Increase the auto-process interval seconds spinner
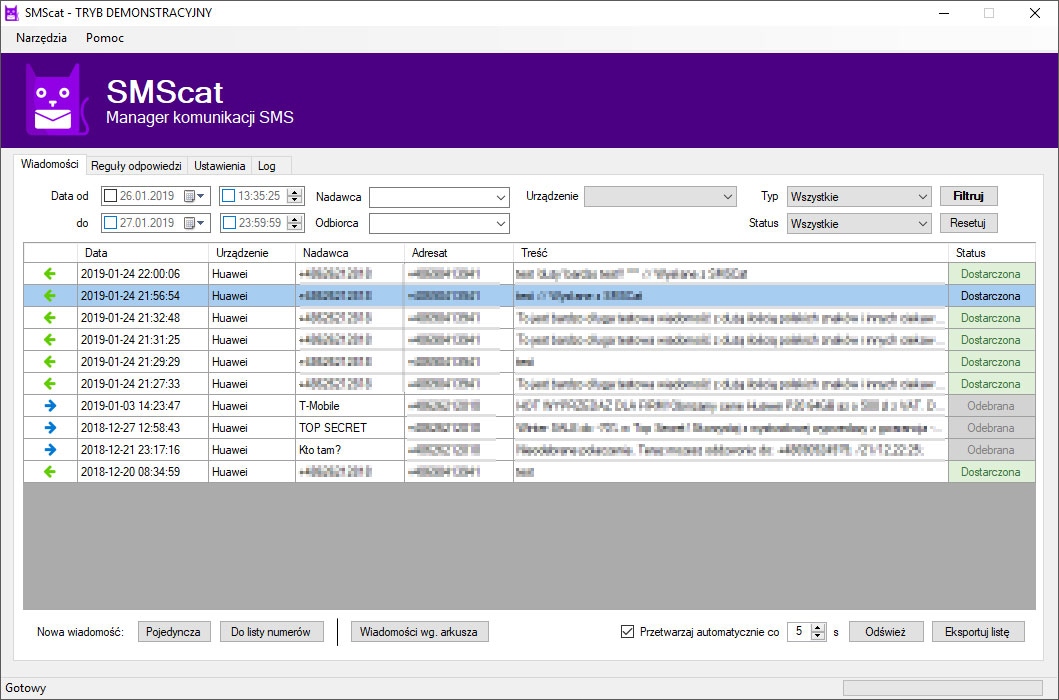1059x700 pixels. pos(819,628)
